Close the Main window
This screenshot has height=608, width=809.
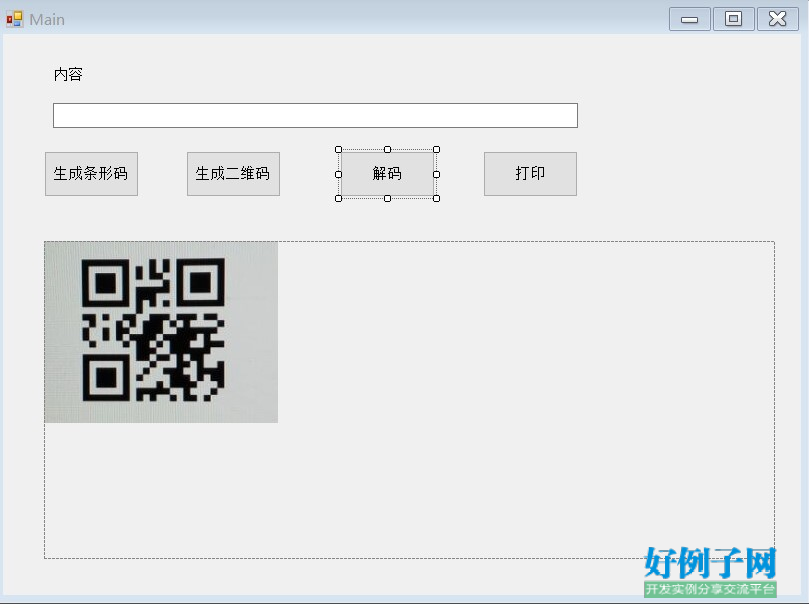pos(778,19)
